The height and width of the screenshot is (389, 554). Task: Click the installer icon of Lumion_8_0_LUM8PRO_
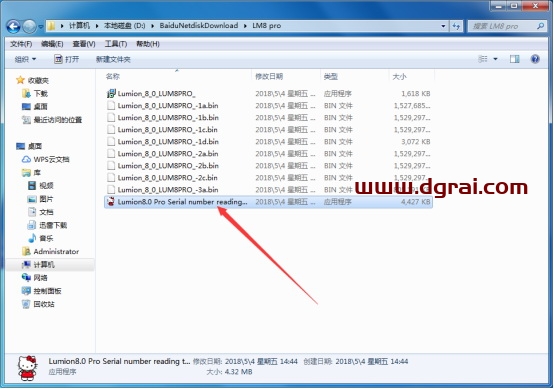pyautogui.click(x=111, y=93)
